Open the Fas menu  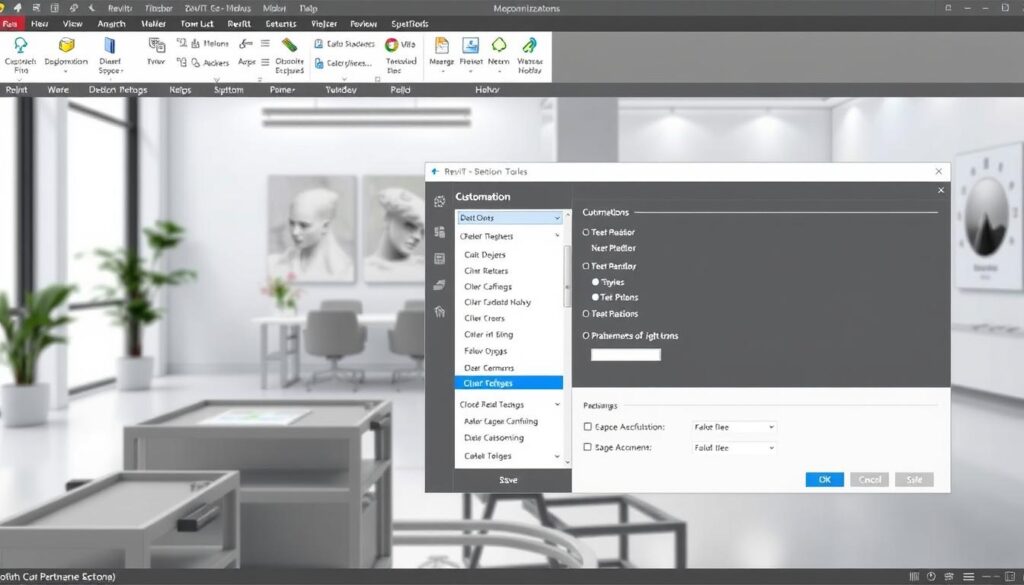[11, 24]
